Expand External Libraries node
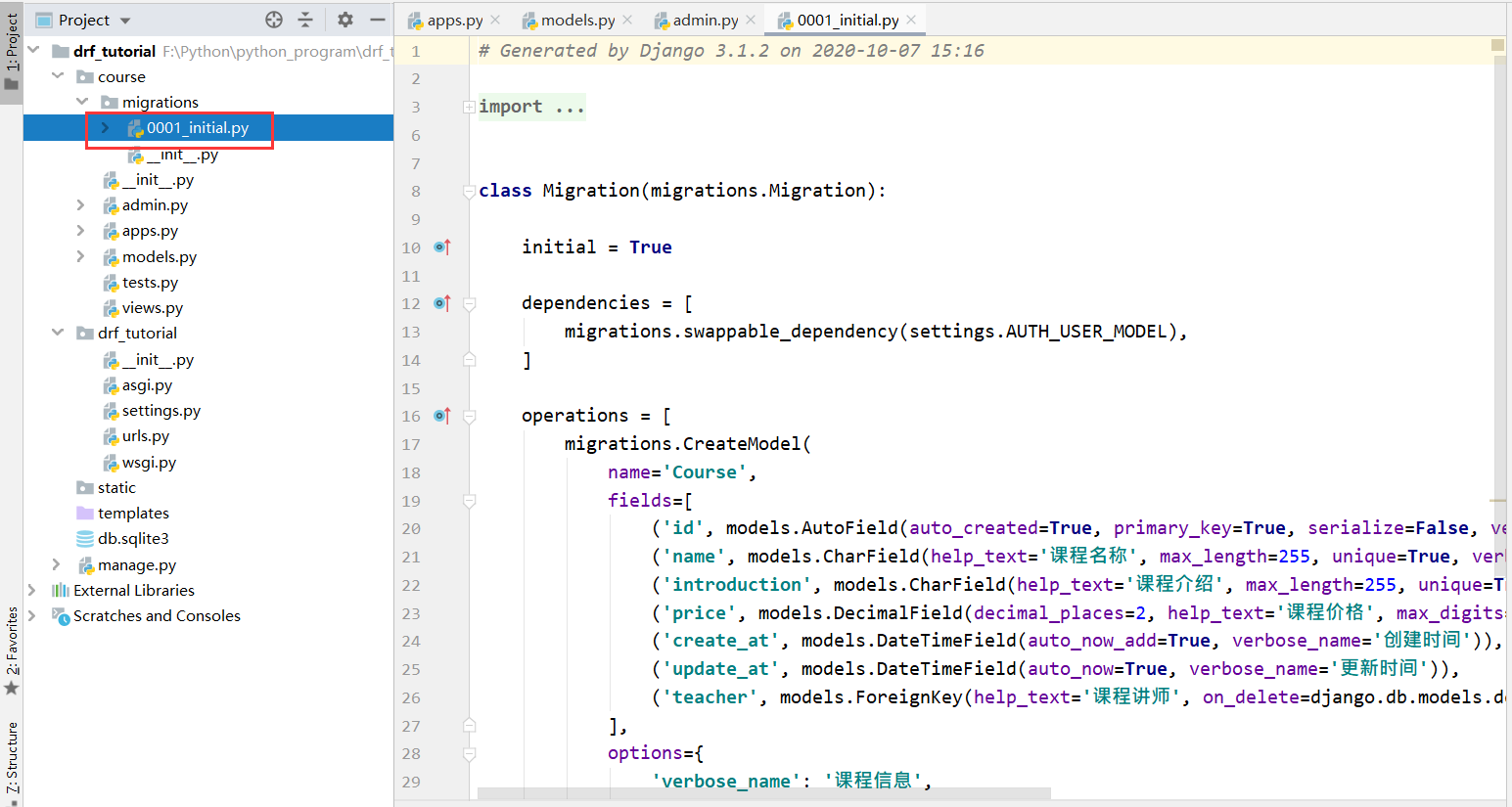 click(x=32, y=590)
